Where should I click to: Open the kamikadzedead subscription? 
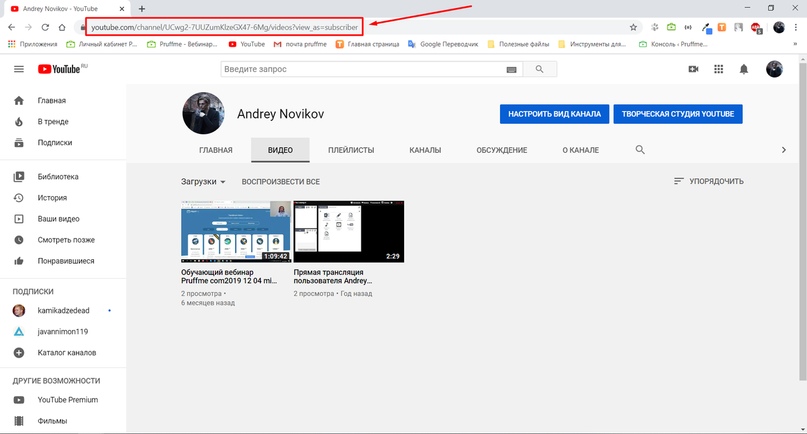(63, 310)
